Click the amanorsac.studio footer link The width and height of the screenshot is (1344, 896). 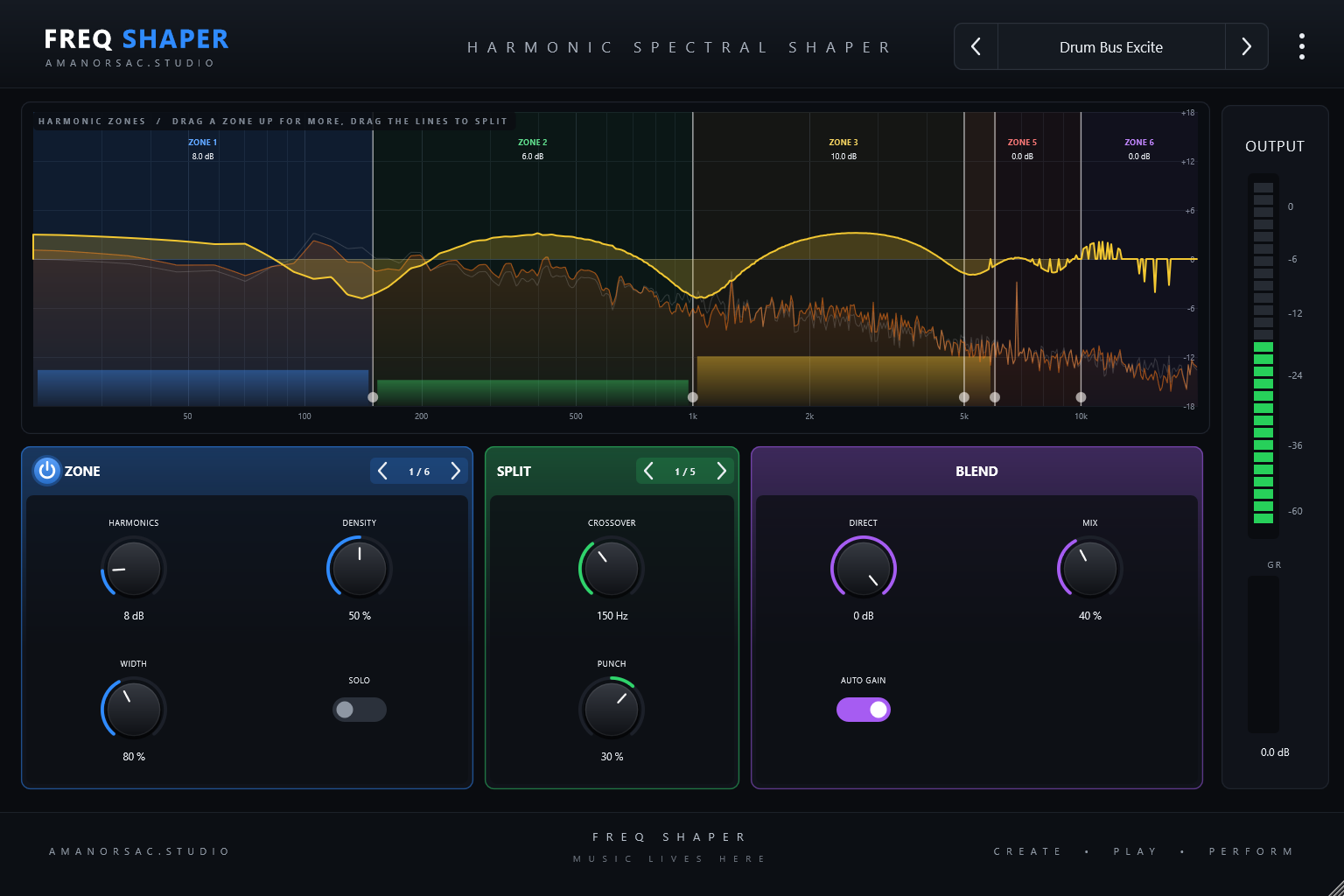coord(139,851)
